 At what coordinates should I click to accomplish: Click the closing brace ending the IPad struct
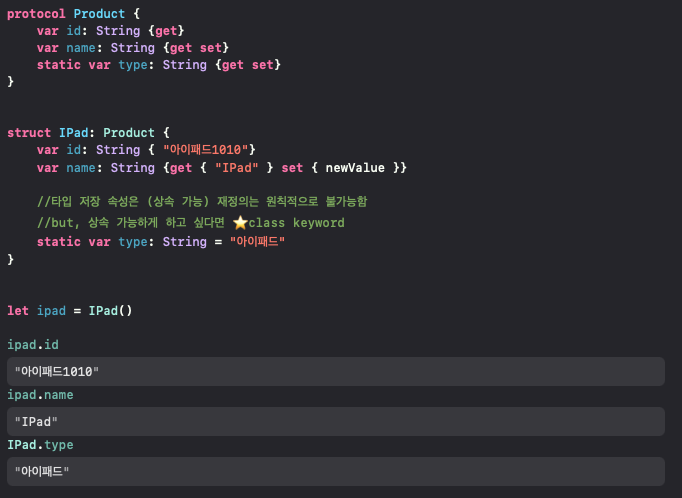pos(10,260)
